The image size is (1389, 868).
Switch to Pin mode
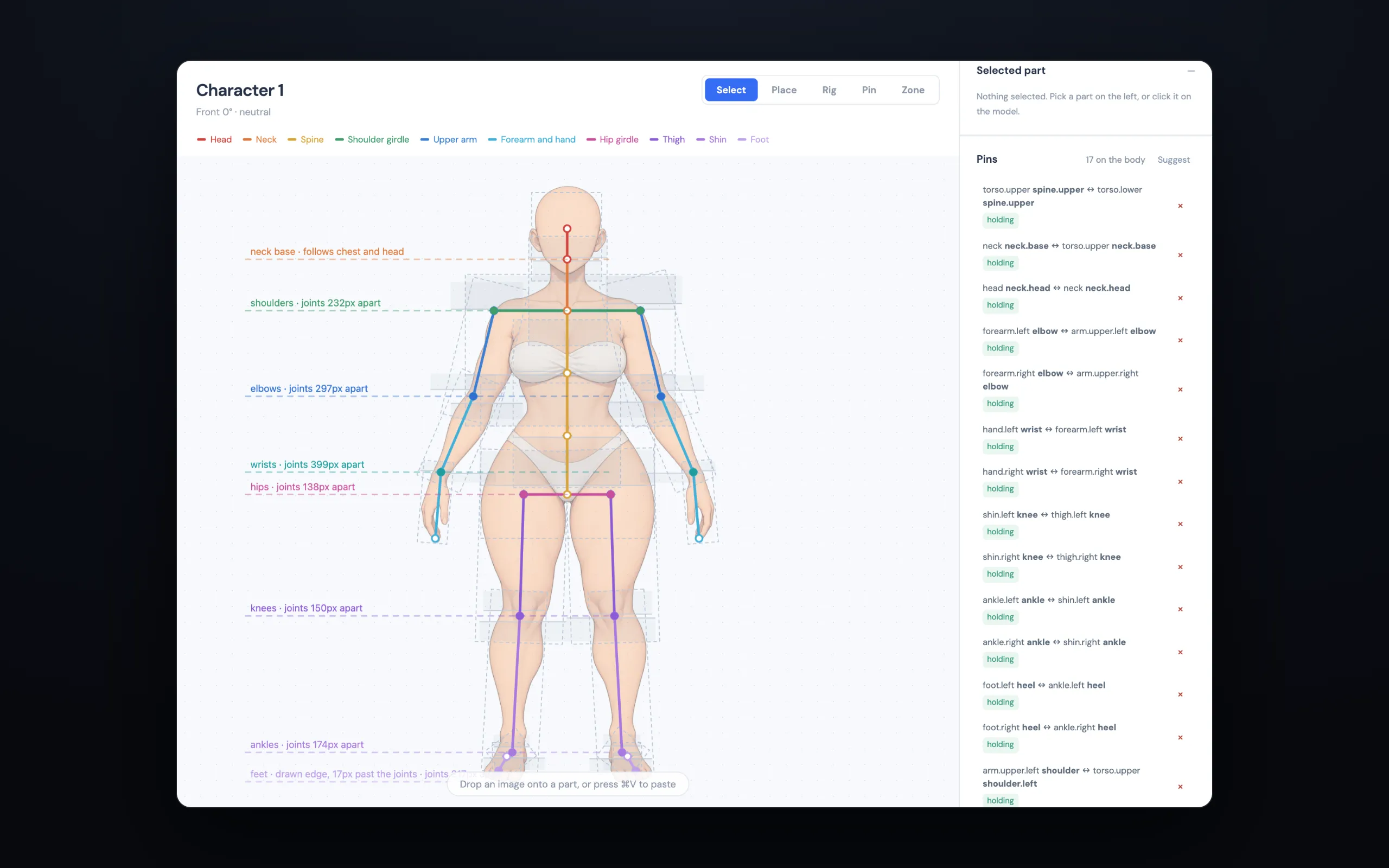click(x=869, y=90)
